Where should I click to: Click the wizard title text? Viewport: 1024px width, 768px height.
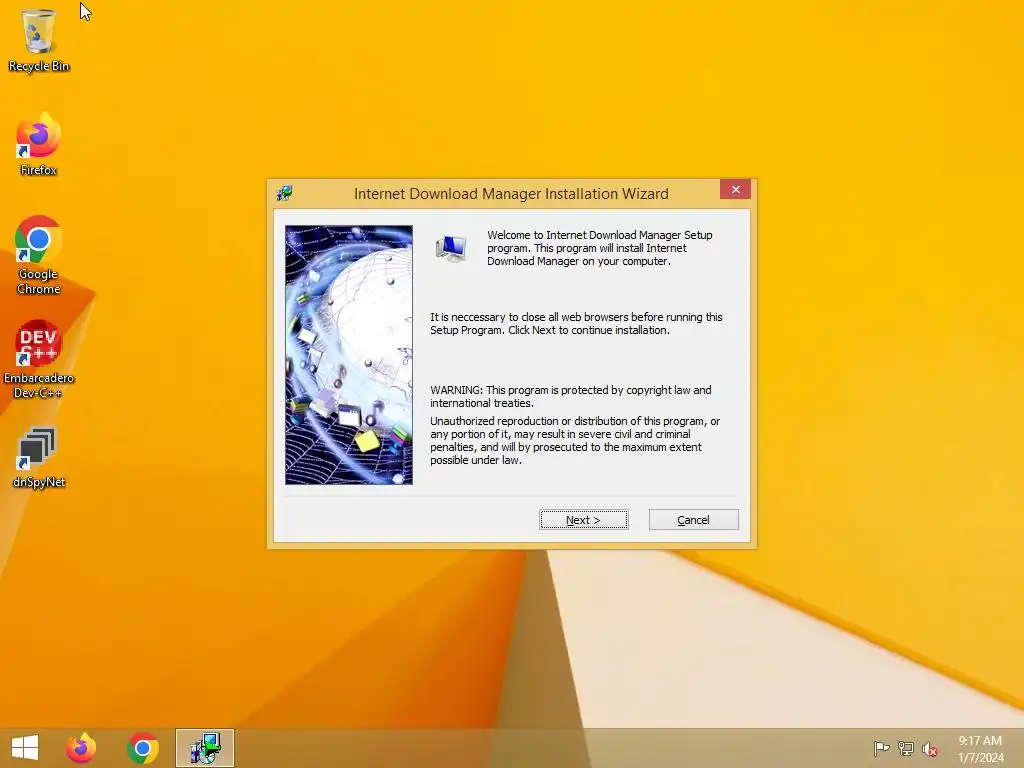click(x=511, y=194)
